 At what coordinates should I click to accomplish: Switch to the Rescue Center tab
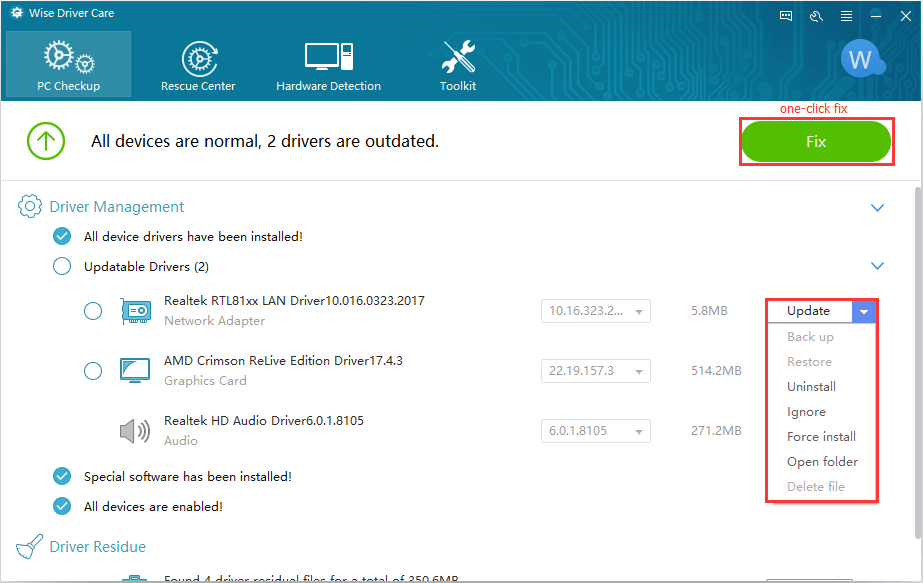[198, 64]
